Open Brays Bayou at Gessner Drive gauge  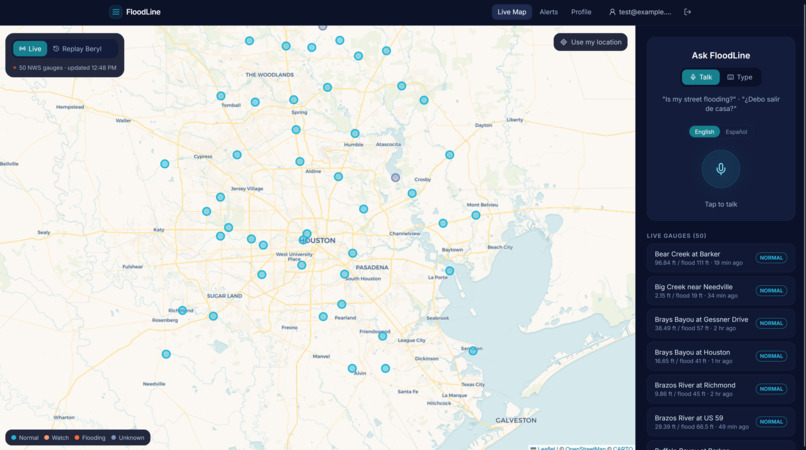click(721, 323)
